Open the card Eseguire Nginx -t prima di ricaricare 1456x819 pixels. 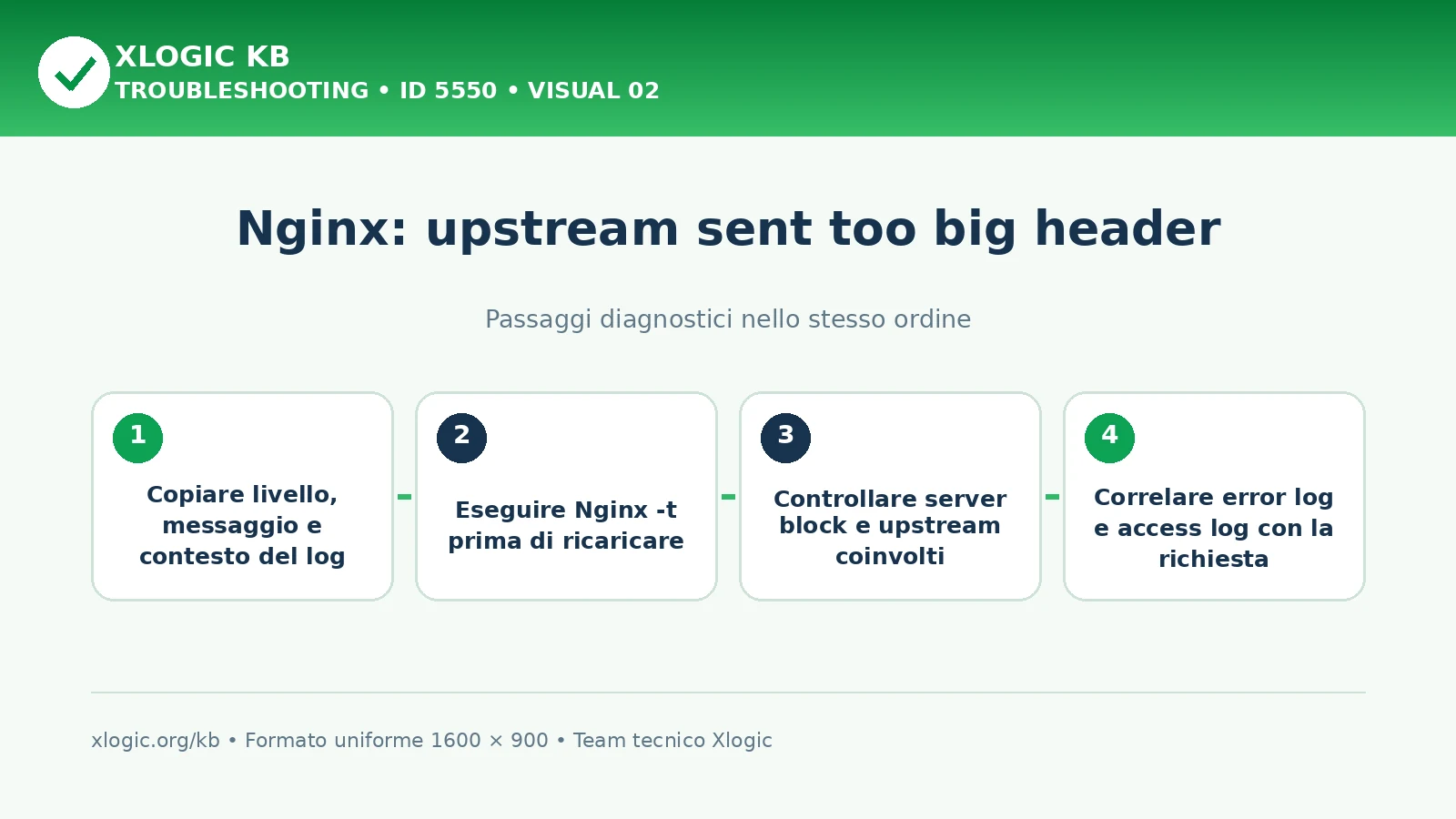click(x=566, y=496)
